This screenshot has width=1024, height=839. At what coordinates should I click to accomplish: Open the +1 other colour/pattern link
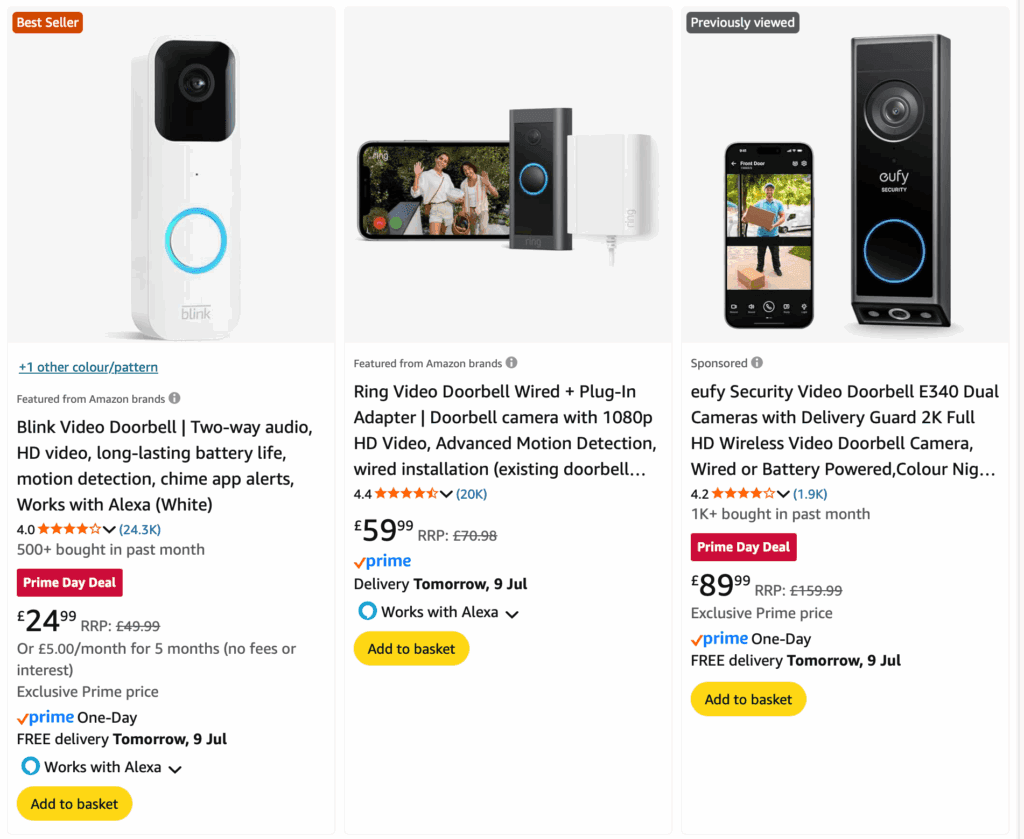click(x=88, y=367)
